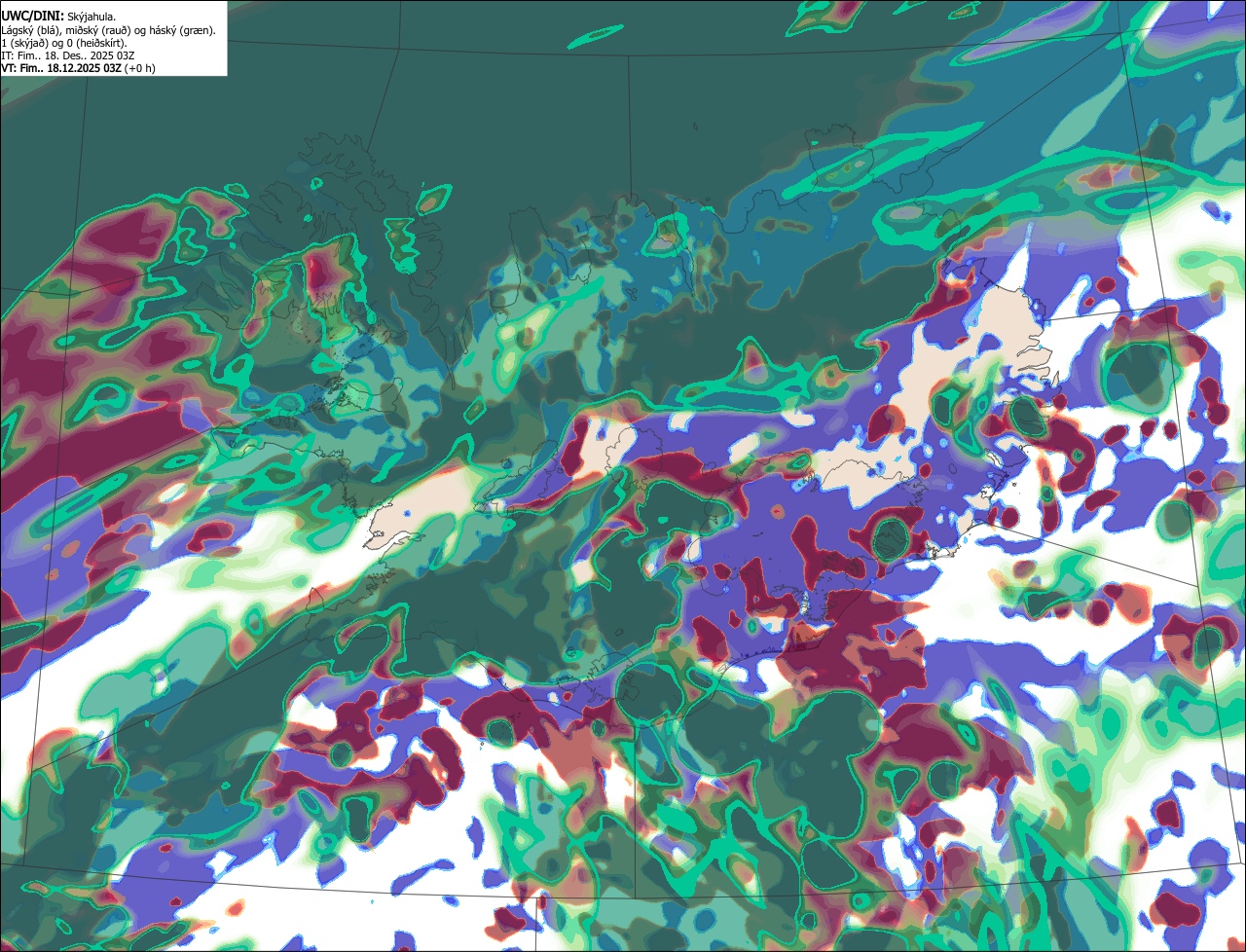This screenshot has width=1246, height=952.
Task: Click the 'Lágský (blá), miðský (rauð) og háský (græn).' line
Action: [x=109, y=30]
